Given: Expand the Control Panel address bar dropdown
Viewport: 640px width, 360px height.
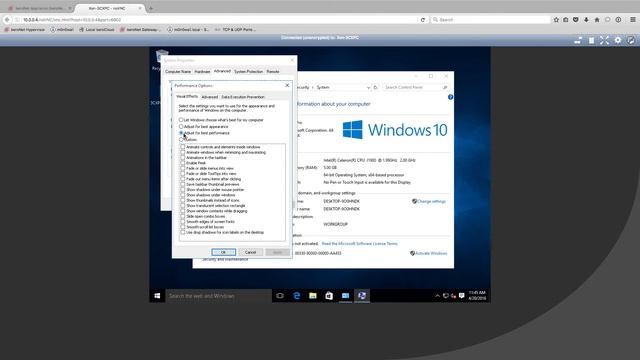Looking at the screenshot, I should tap(368, 87).
